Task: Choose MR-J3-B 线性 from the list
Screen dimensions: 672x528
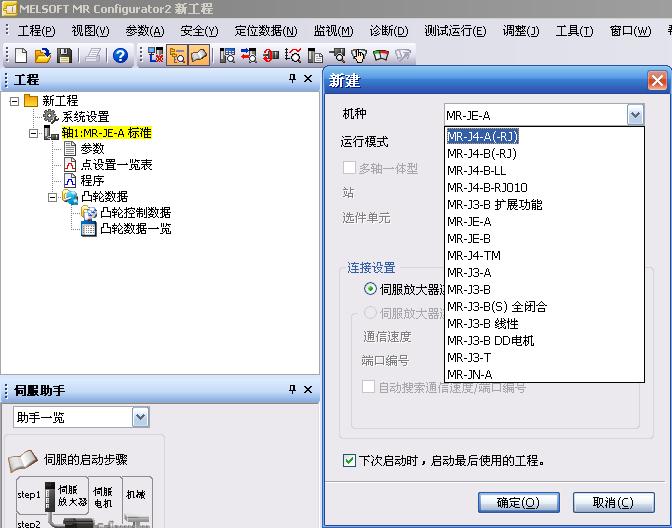Action: (544, 324)
